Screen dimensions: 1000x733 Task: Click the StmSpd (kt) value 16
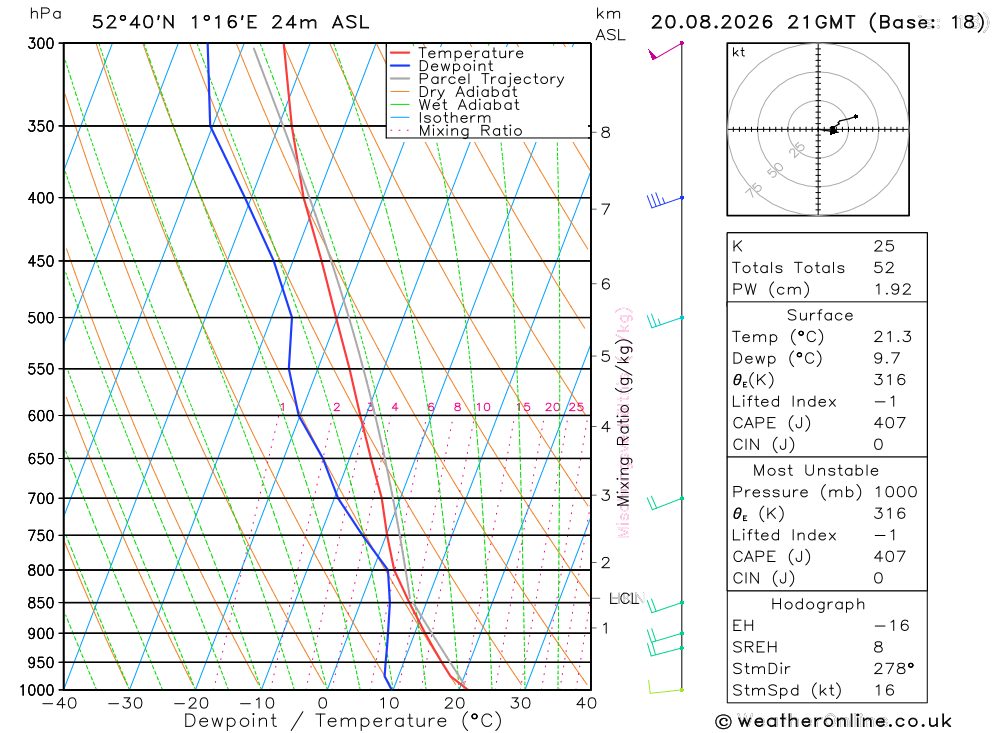(885, 690)
